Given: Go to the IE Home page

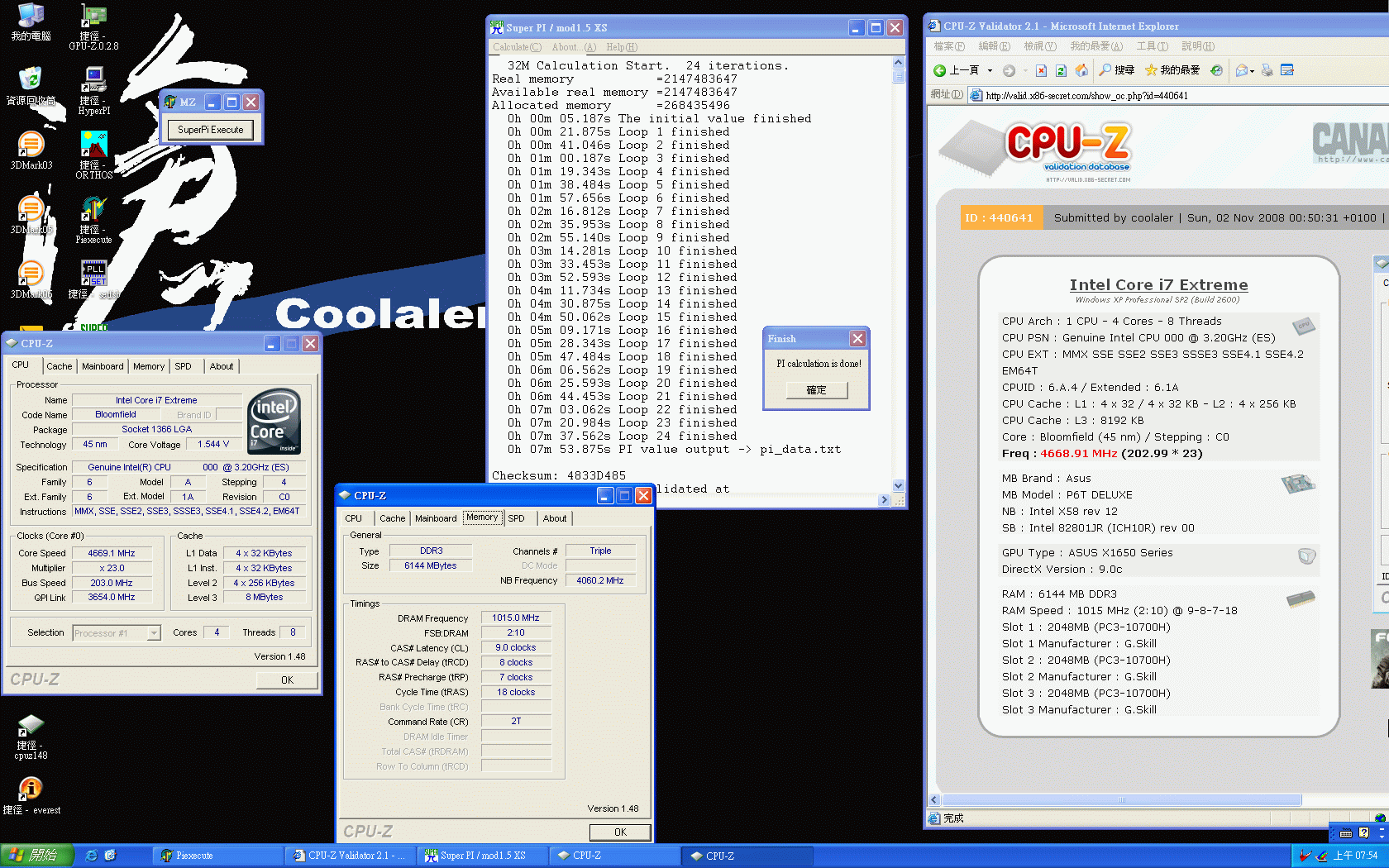Looking at the screenshot, I should pos(1081,70).
